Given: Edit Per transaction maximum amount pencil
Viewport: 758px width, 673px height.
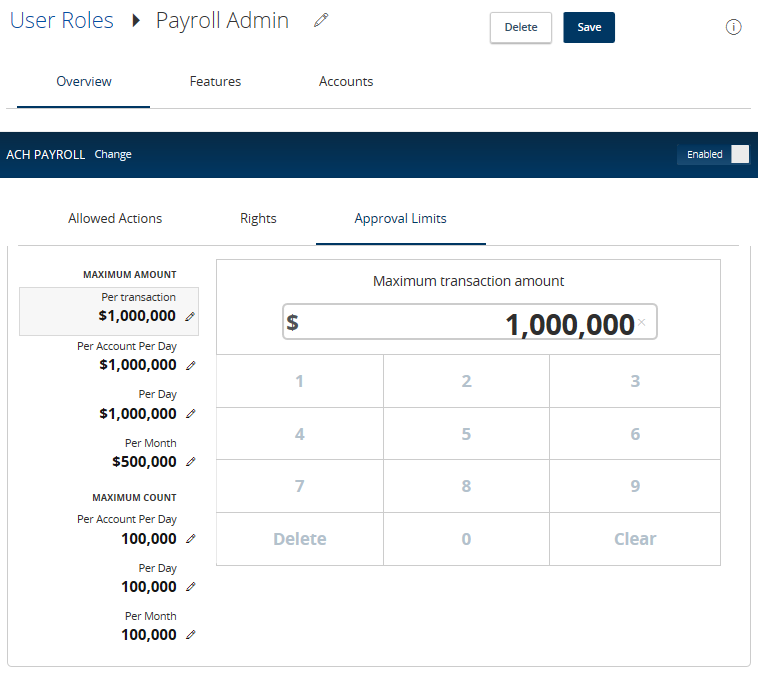Looking at the screenshot, I should tap(190, 317).
